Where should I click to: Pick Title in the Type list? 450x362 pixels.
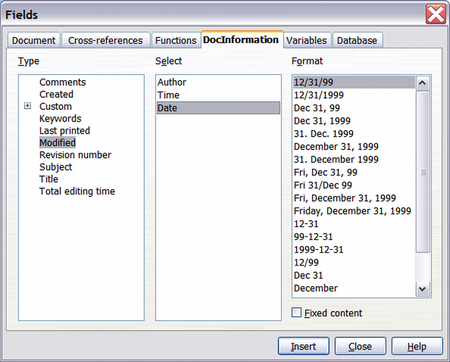pyautogui.click(x=49, y=179)
